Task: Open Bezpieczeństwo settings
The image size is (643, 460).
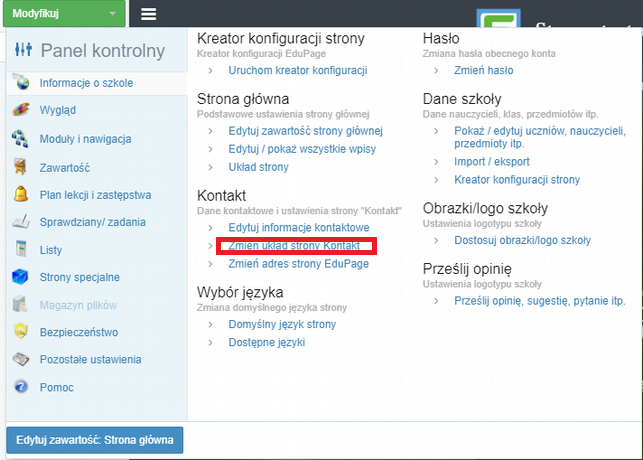Action: pyautogui.click(x=79, y=332)
